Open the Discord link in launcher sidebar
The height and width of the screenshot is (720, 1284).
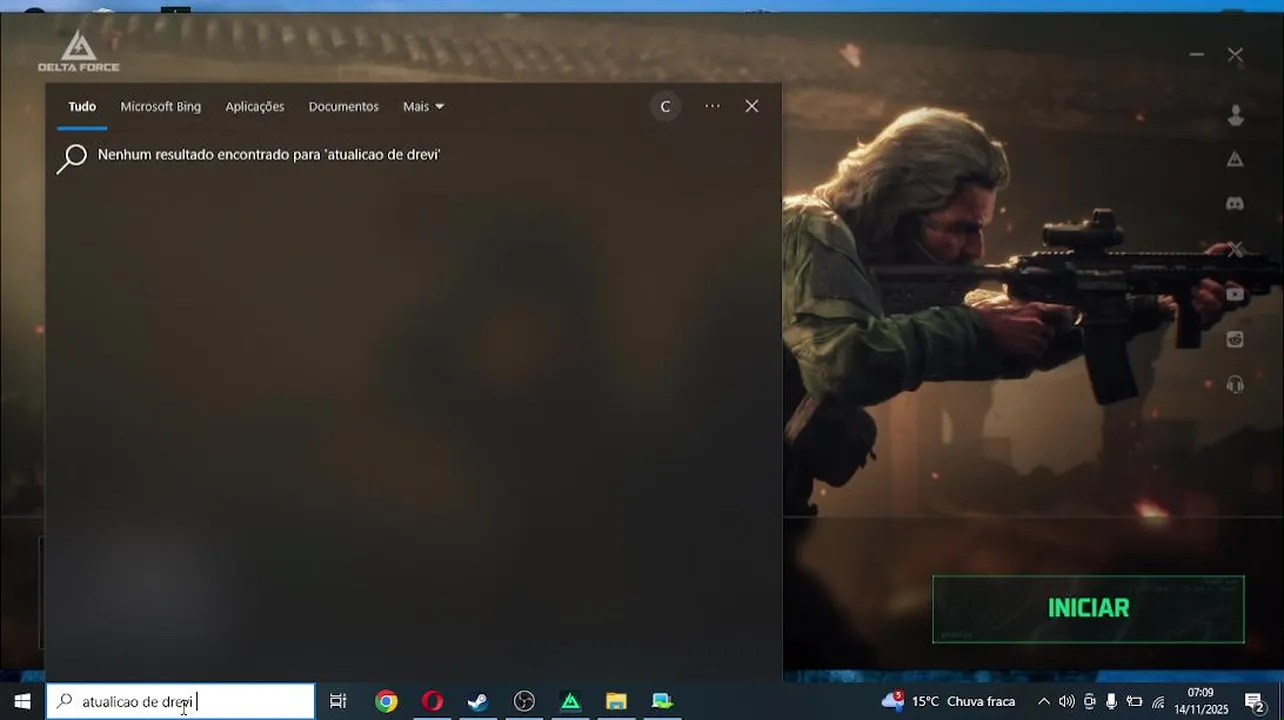[1235, 203]
